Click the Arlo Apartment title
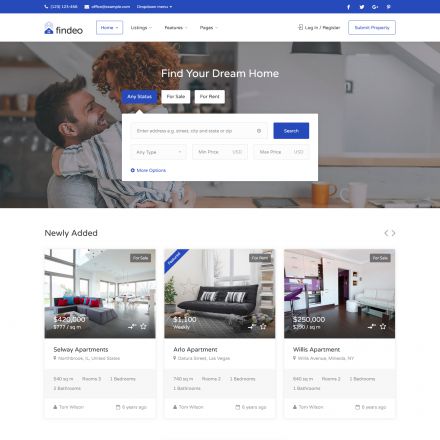The height and width of the screenshot is (440, 440). coord(195,349)
